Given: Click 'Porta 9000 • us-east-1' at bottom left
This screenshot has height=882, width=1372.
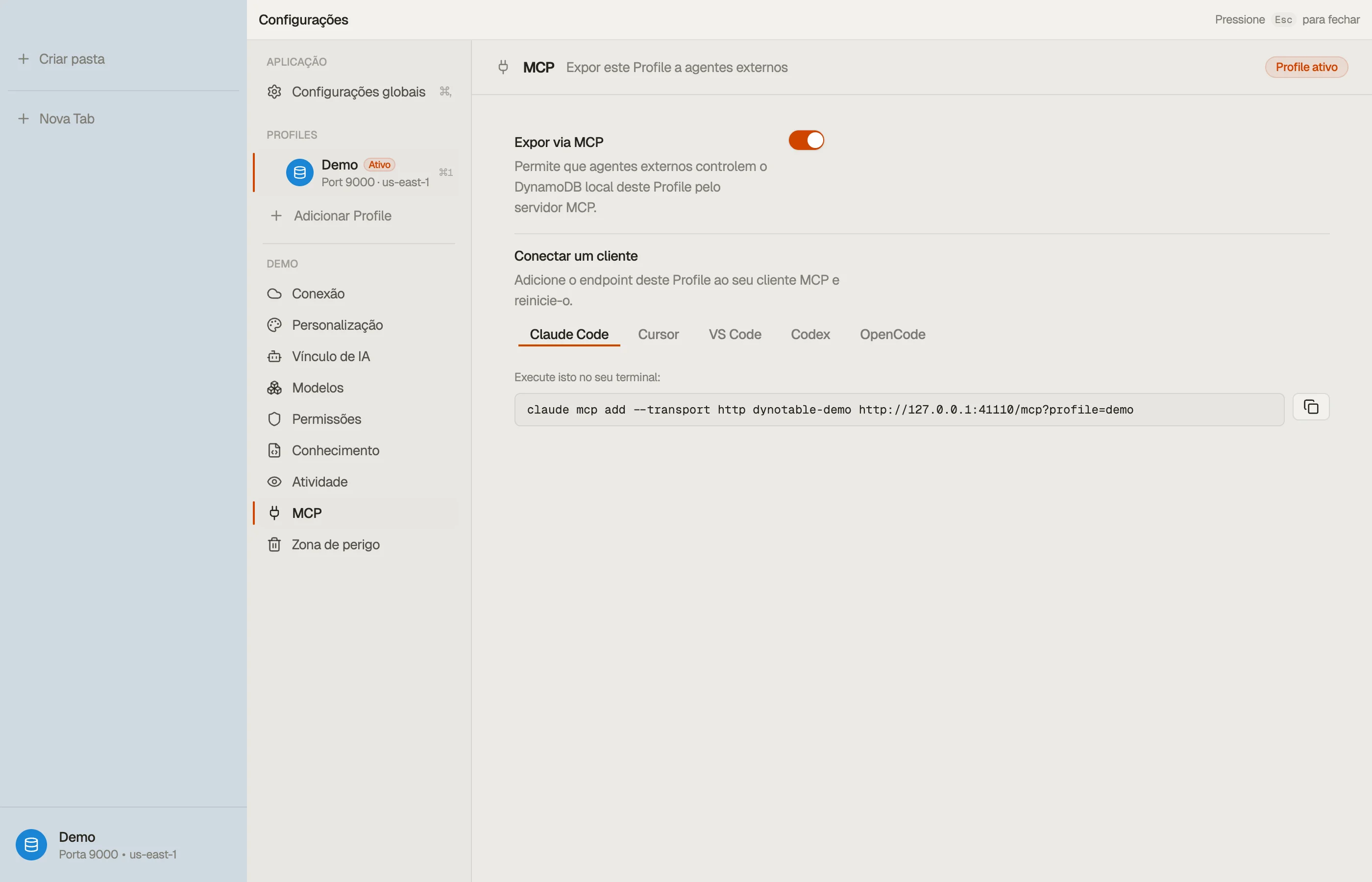Looking at the screenshot, I should pyautogui.click(x=118, y=855).
